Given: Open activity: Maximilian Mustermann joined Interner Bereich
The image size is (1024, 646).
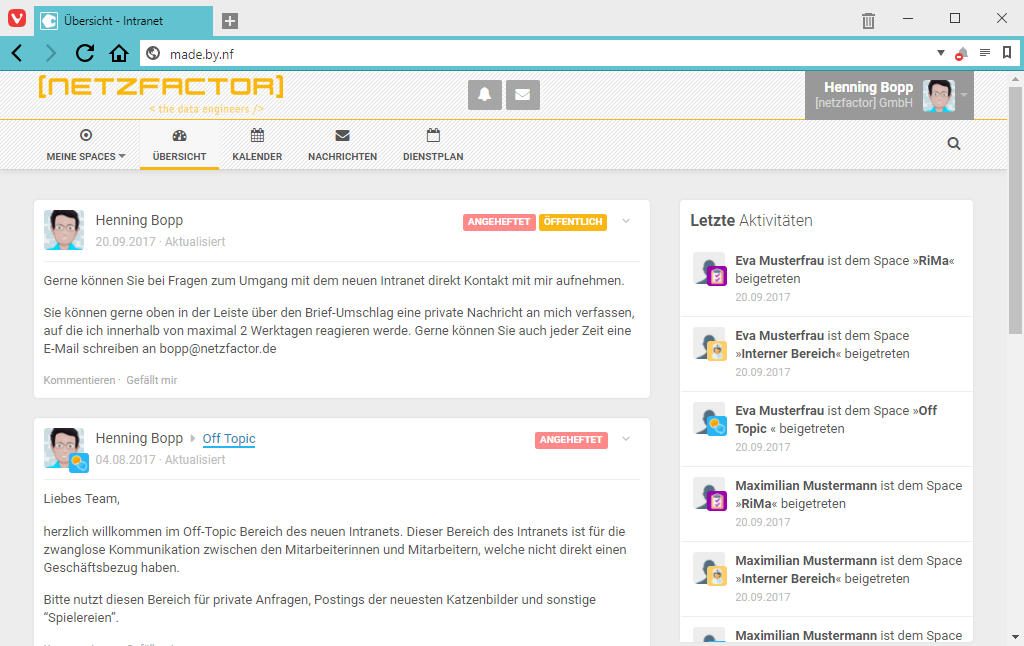Looking at the screenshot, I should tap(826, 579).
